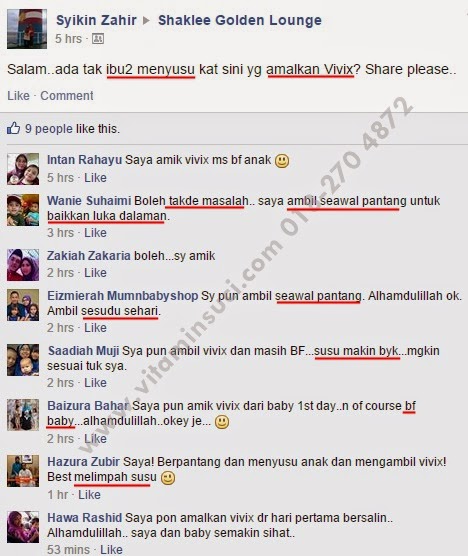Screen dimensions: 468x556
Task: Open Hawa Rashid's avatar photo
Action: click(x=23, y=527)
